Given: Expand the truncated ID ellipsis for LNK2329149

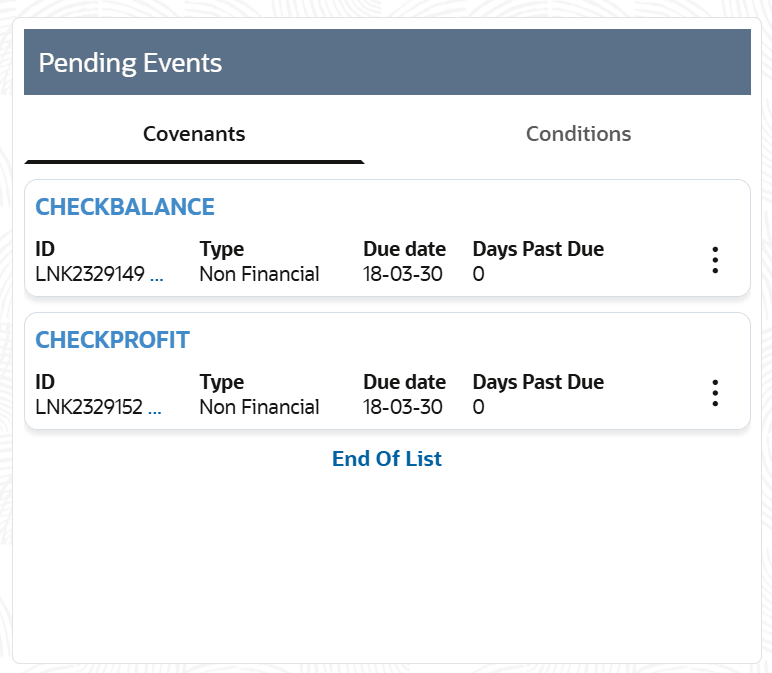Looking at the screenshot, I should [157, 275].
